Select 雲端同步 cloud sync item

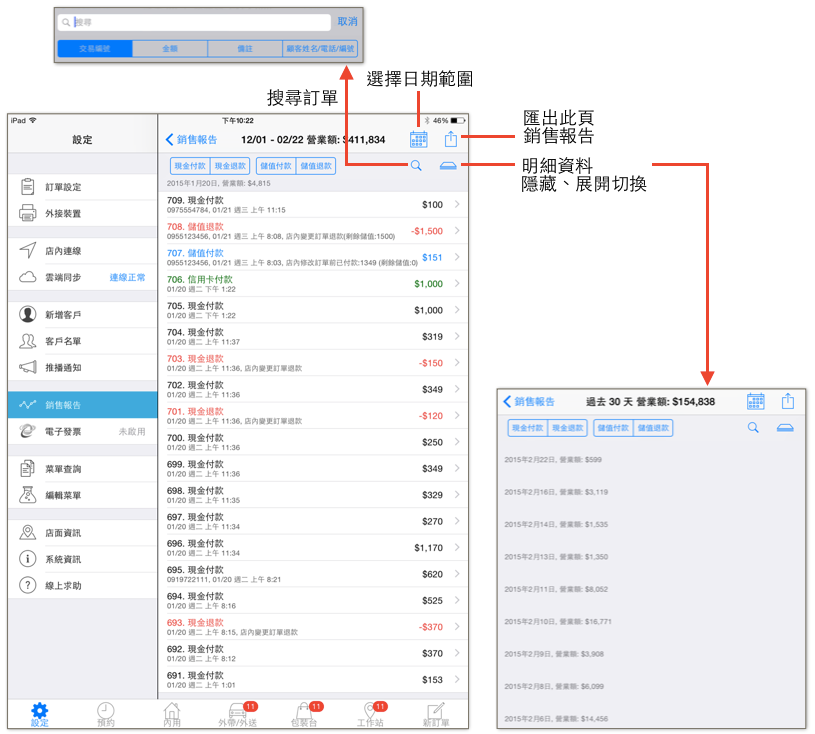click(x=83, y=277)
